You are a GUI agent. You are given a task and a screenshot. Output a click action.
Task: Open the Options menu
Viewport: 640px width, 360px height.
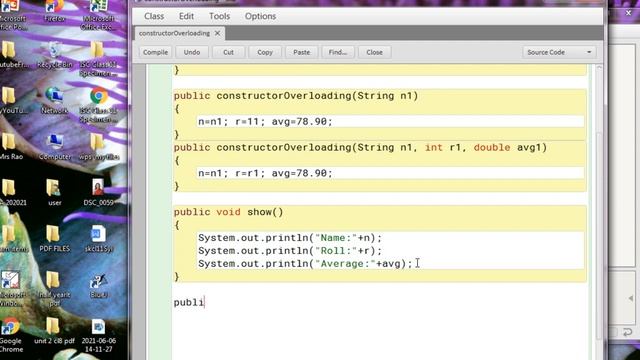(x=260, y=16)
